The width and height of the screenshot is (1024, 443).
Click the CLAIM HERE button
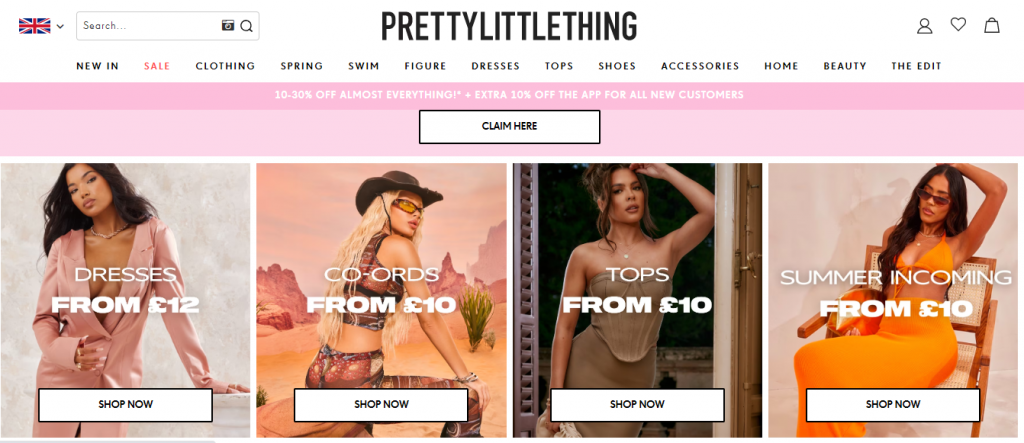tap(509, 126)
